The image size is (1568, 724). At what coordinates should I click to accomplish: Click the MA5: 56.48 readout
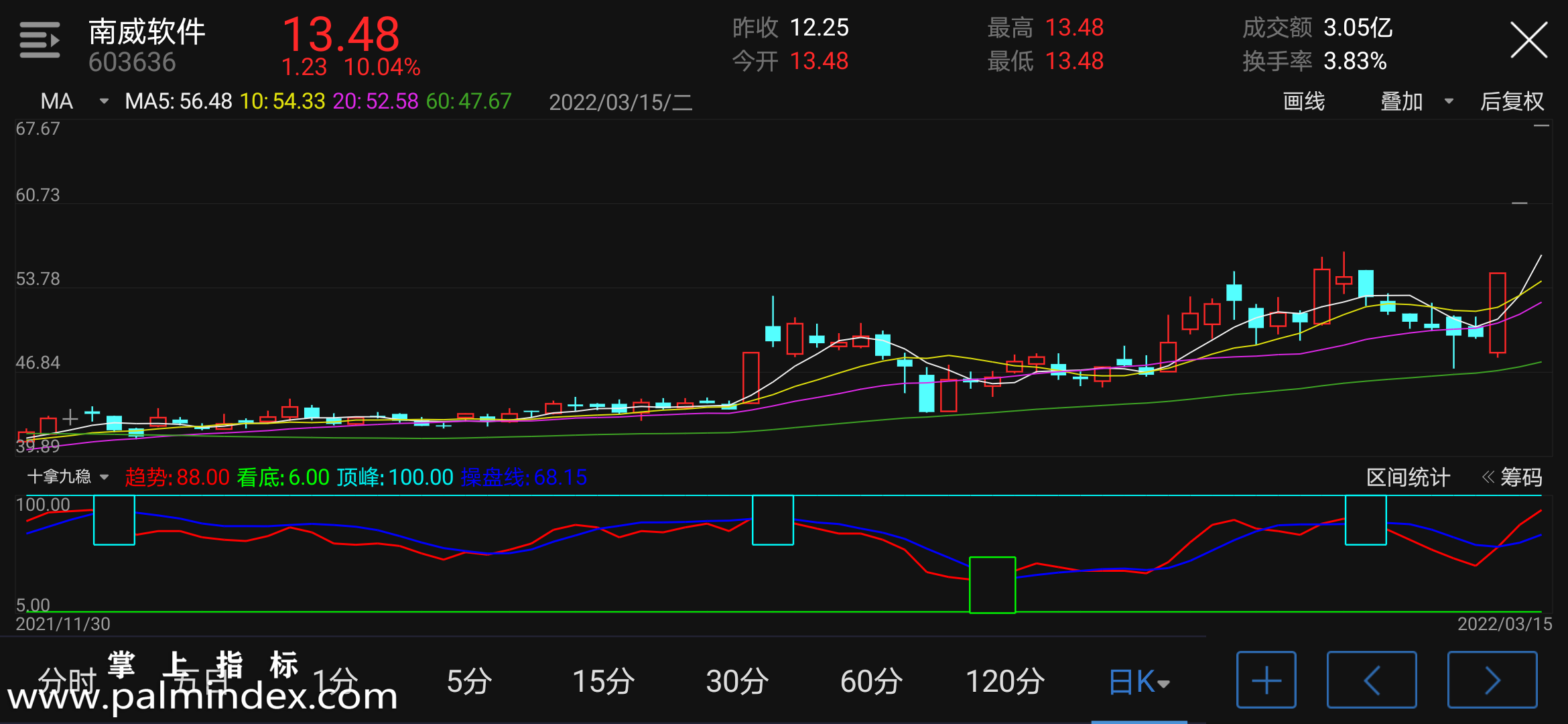(178, 101)
